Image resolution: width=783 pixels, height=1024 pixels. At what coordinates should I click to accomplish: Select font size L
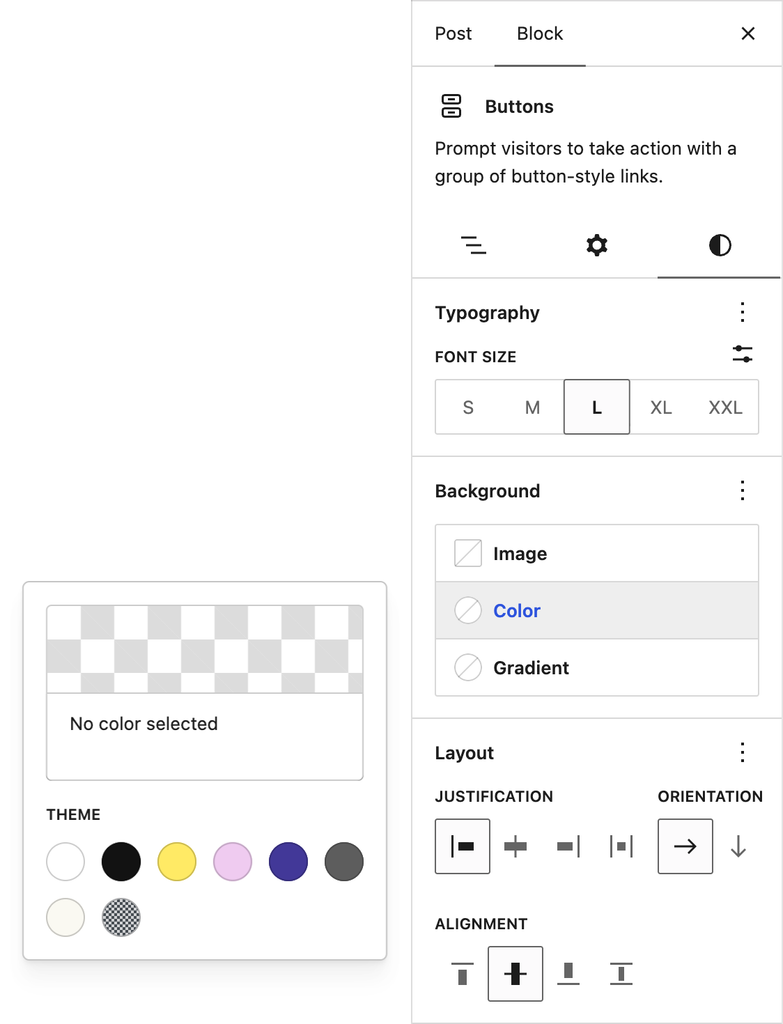(x=597, y=407)
